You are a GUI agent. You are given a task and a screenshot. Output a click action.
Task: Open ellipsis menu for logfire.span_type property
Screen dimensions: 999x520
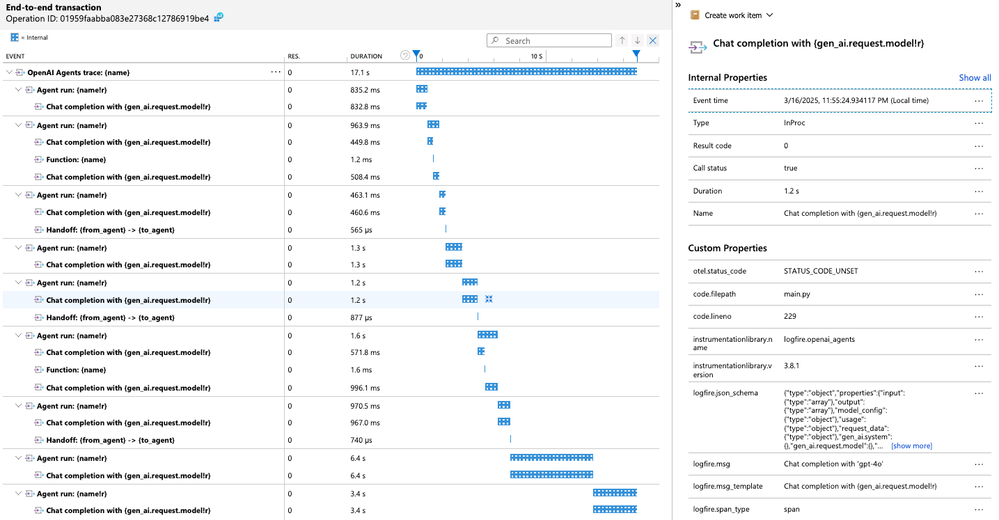[979, 509]
